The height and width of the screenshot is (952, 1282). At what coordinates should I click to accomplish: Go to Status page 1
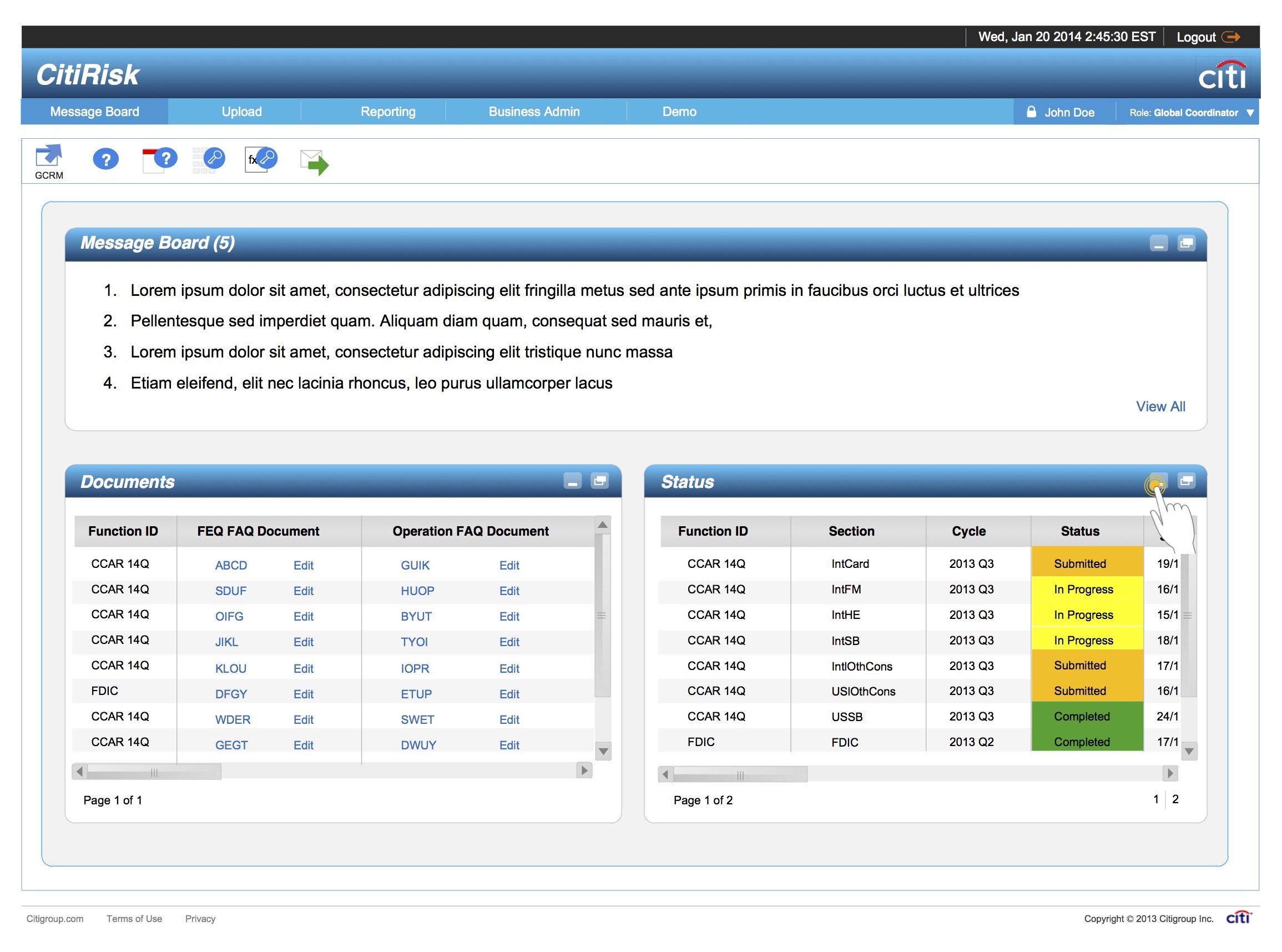1156,799
